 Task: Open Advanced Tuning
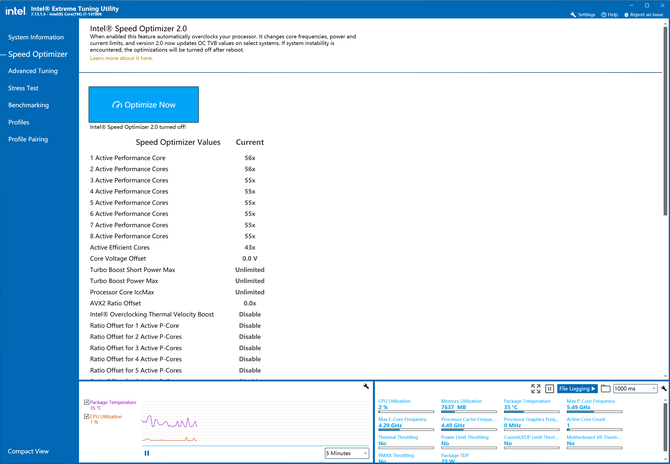coord(33,71)
